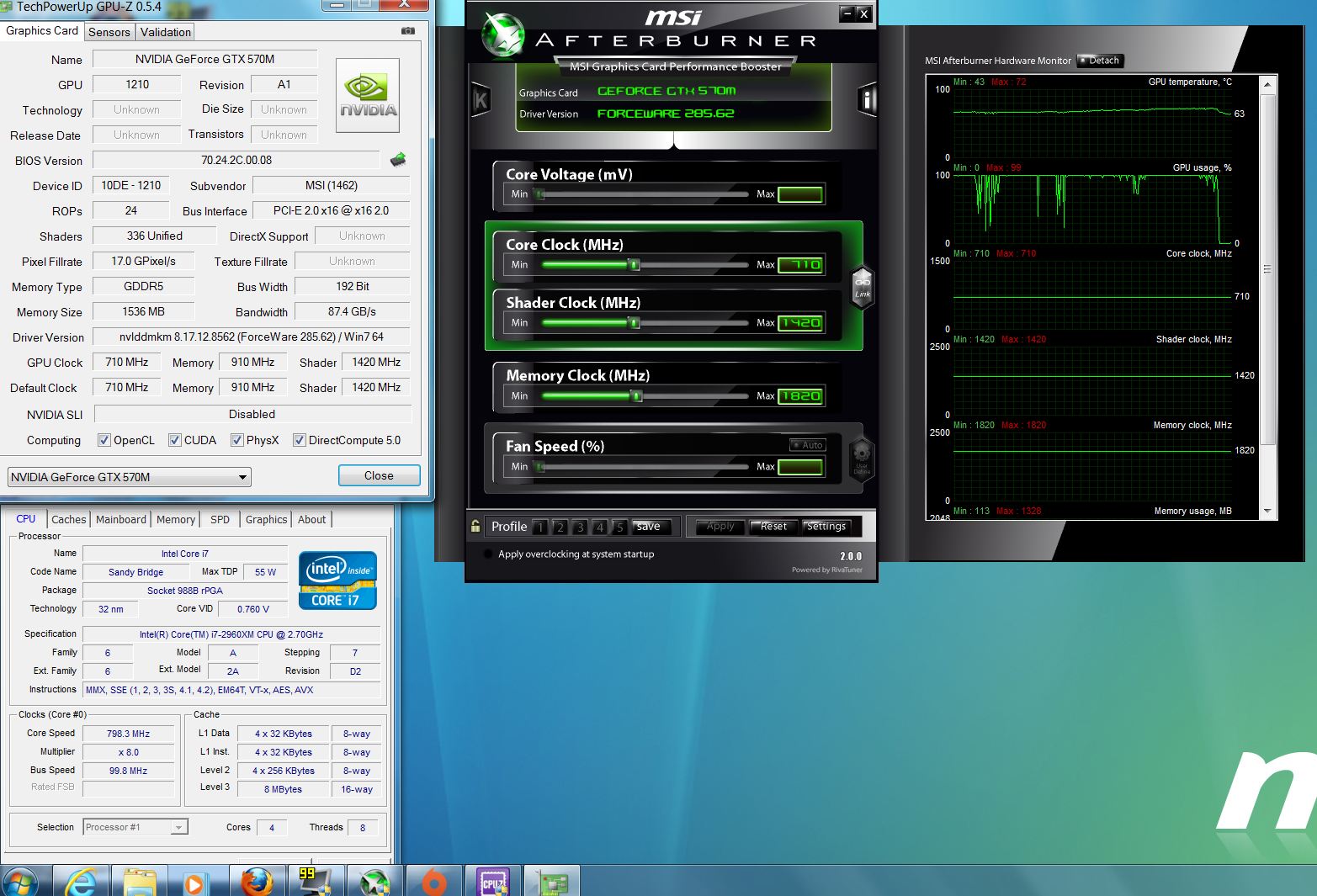Open the About tab in CPU-Z
1317x896 pixels.
[311, 520]
